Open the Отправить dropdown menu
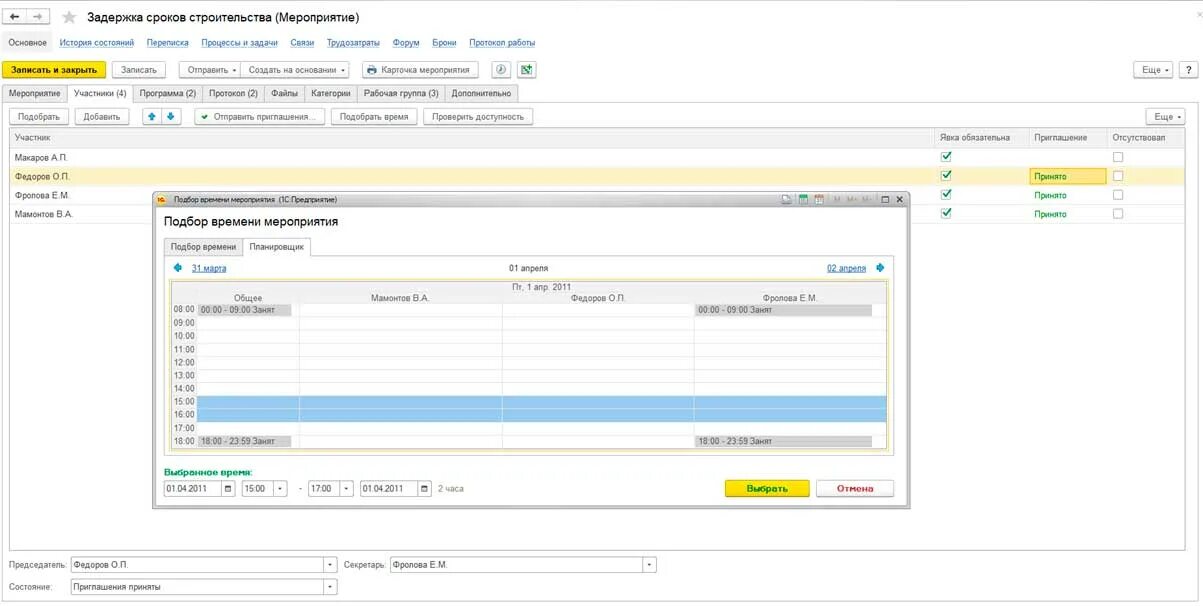Image resolution: width=1203 pixels, height=606 pixels. 210,70
